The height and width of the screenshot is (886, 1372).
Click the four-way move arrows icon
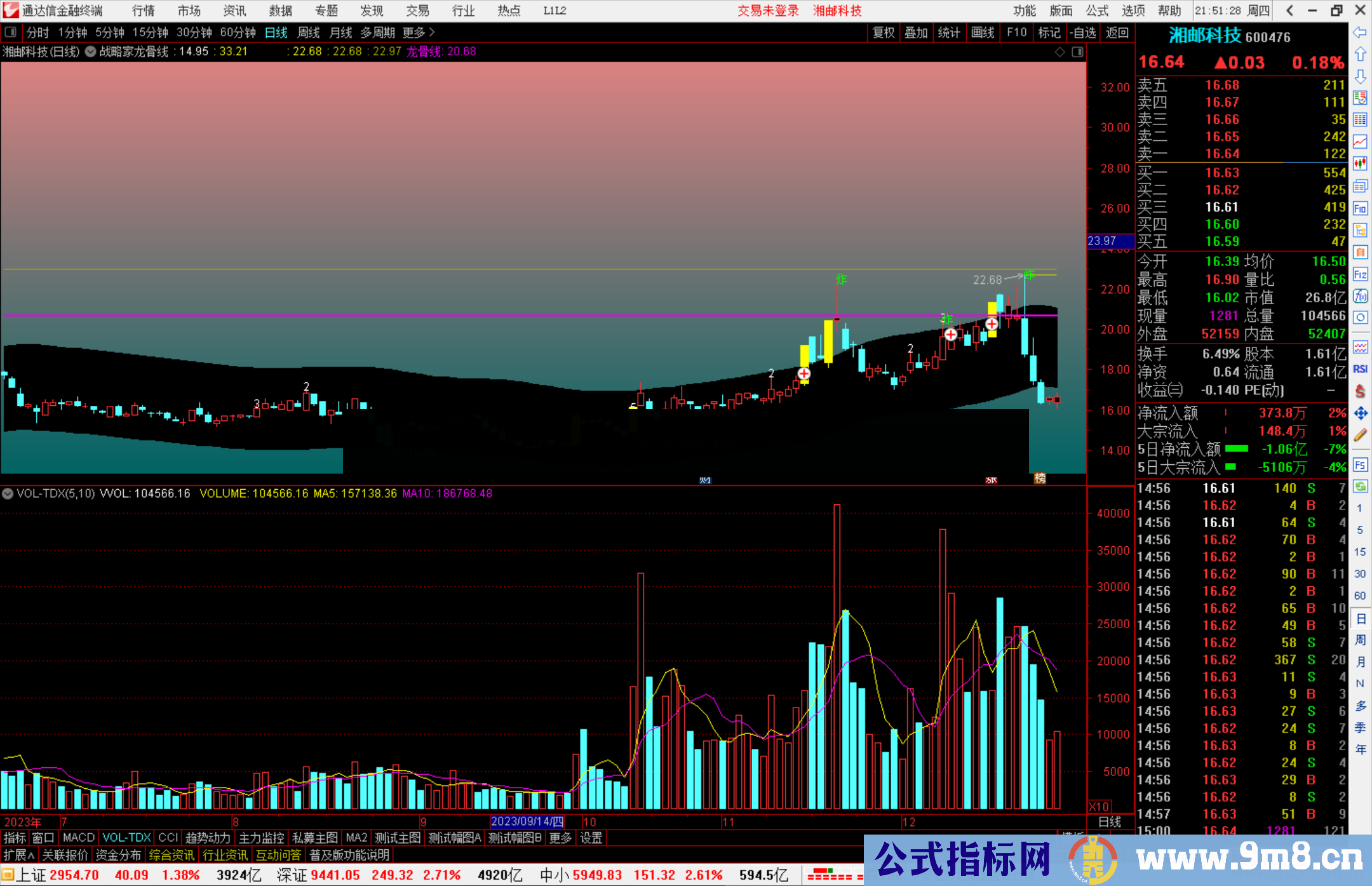coord(1360,413)
